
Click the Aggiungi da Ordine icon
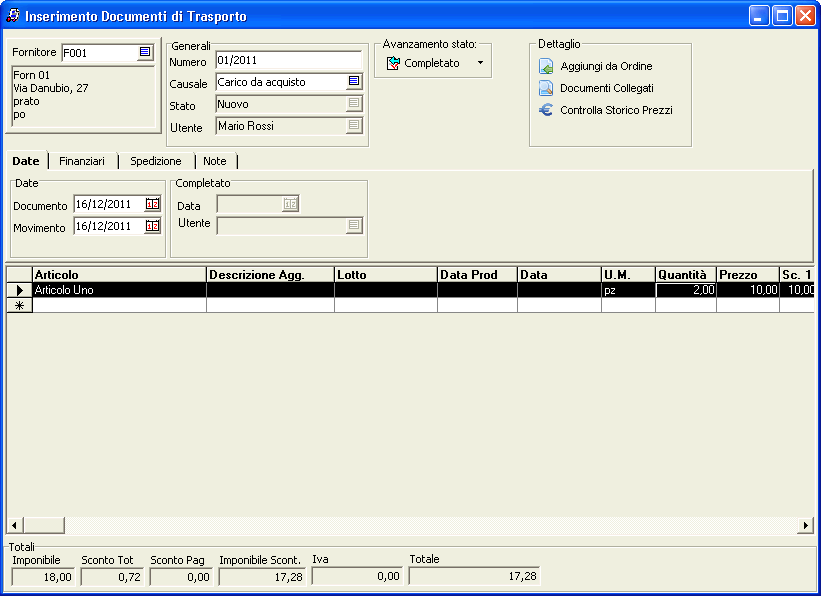tap(546, 67)
